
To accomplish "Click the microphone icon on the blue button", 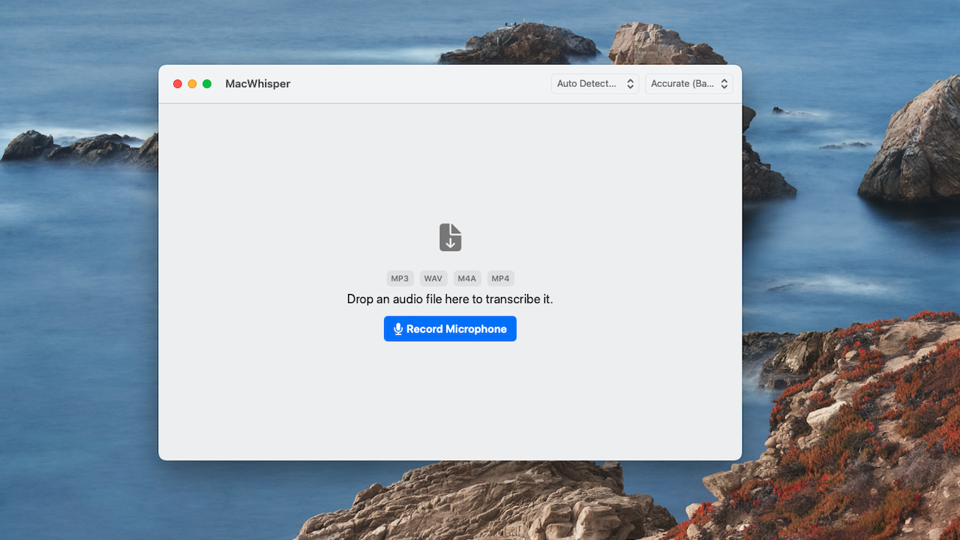I will (398, 329).
